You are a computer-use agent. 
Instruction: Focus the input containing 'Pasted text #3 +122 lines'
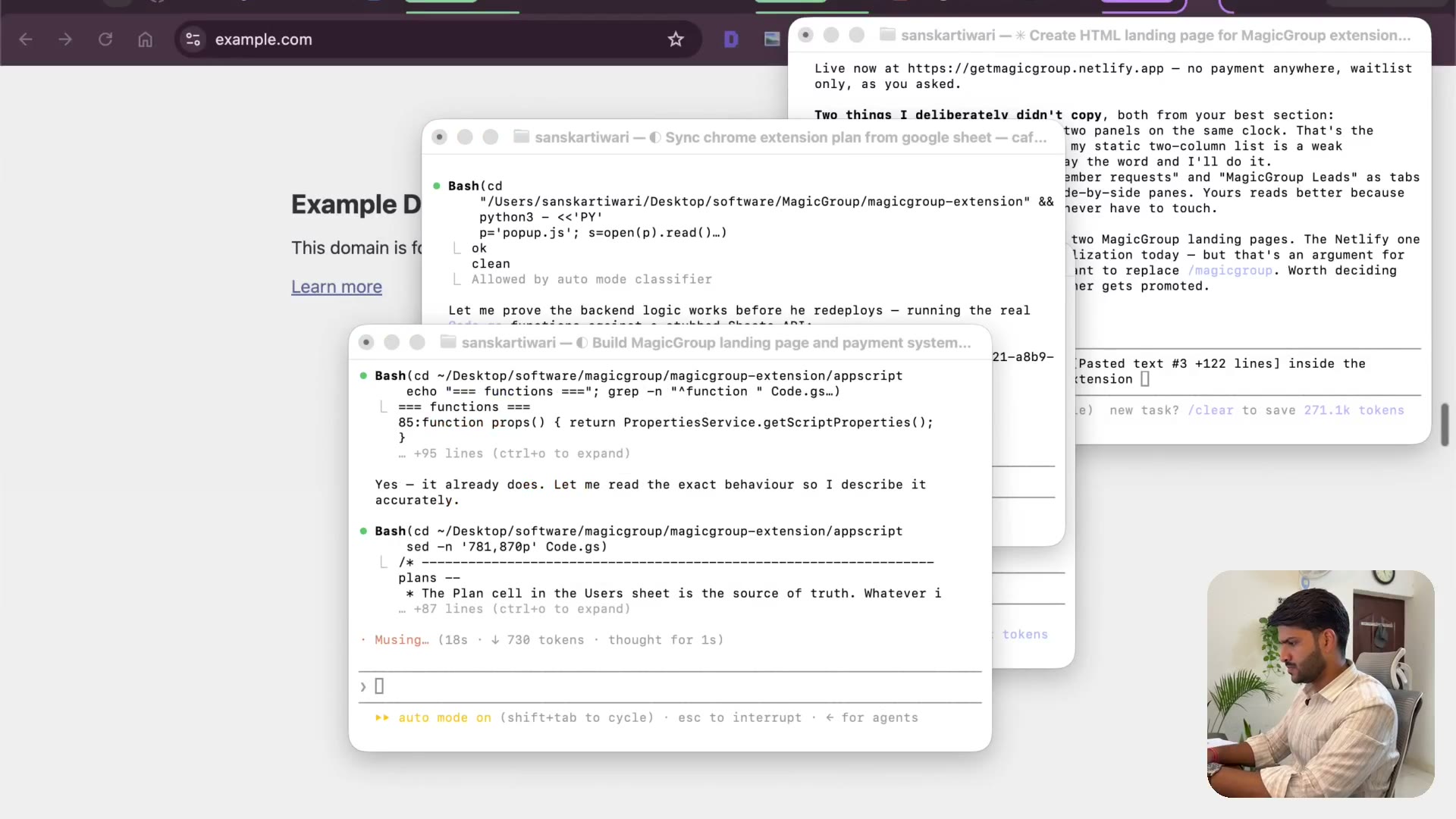tap(1248, 372)
